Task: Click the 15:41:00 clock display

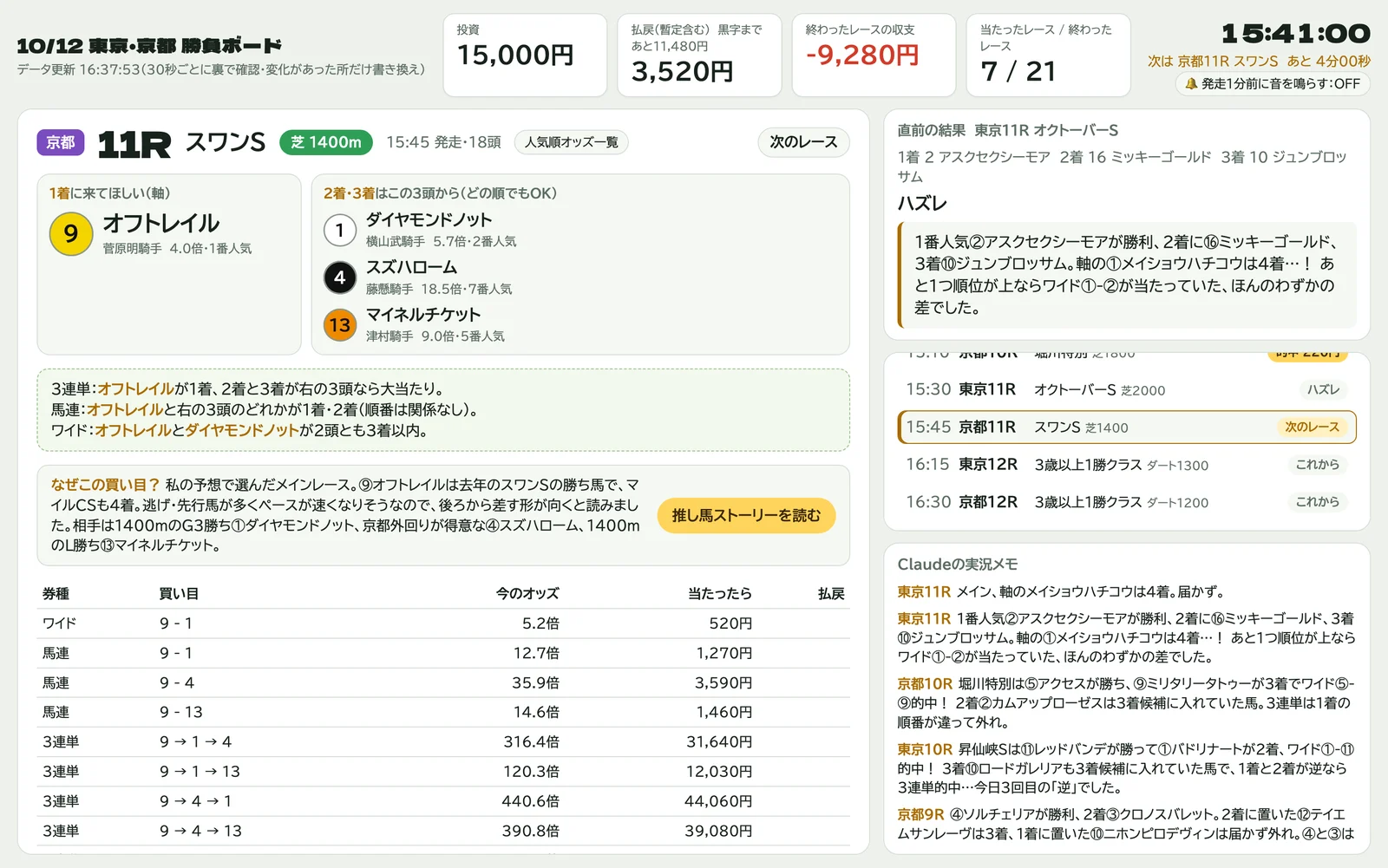Action: pos(1296,34)
